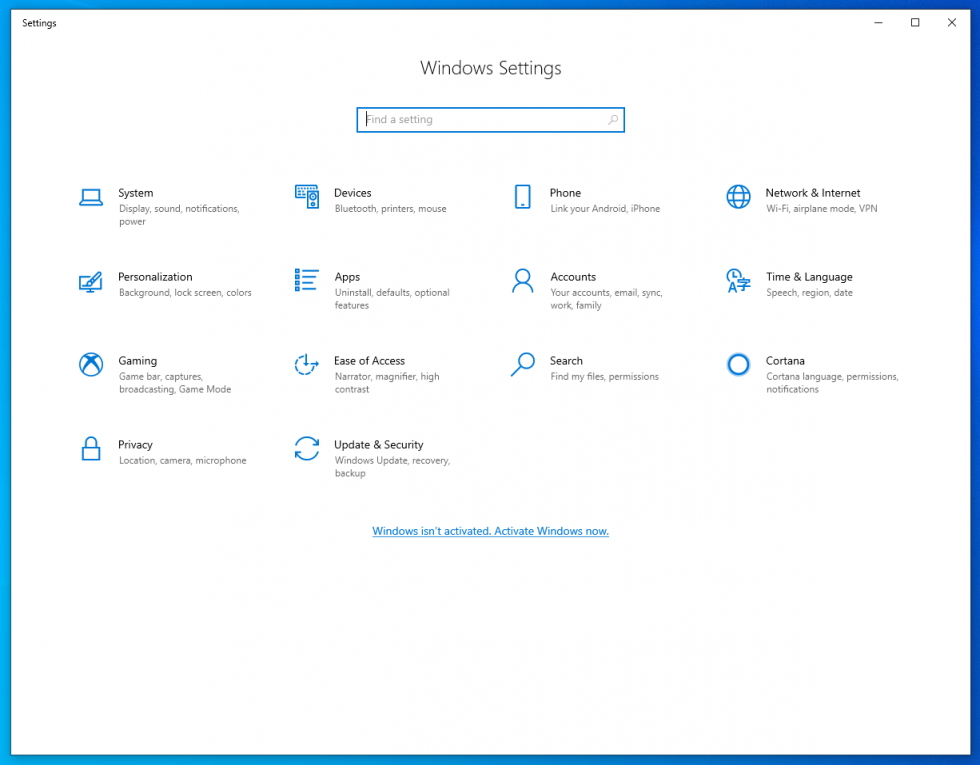Open the Ease of Access label
Viewport: 980px width, 765px height.
tap(369, 361)
